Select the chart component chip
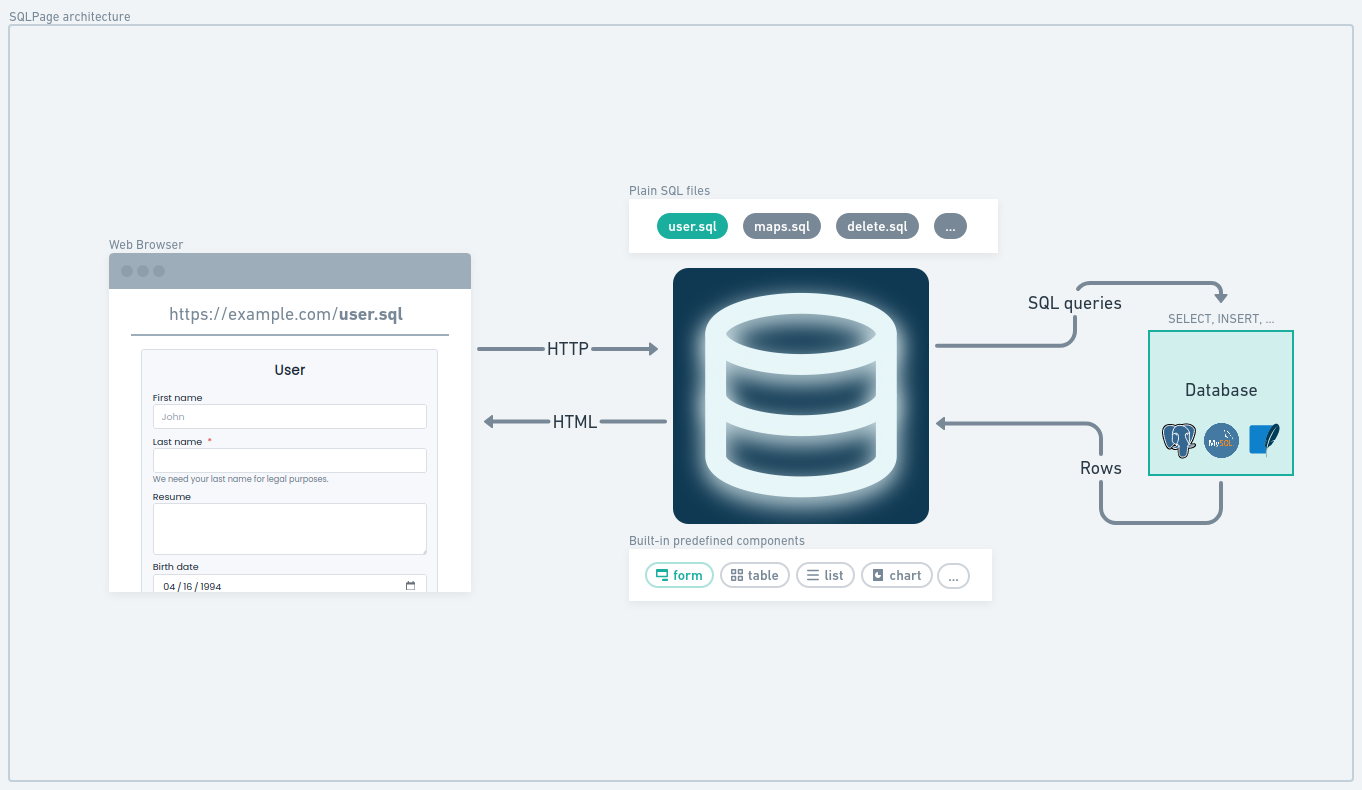The height and width of the screenshot is (790, 1362). click(897, 575)
